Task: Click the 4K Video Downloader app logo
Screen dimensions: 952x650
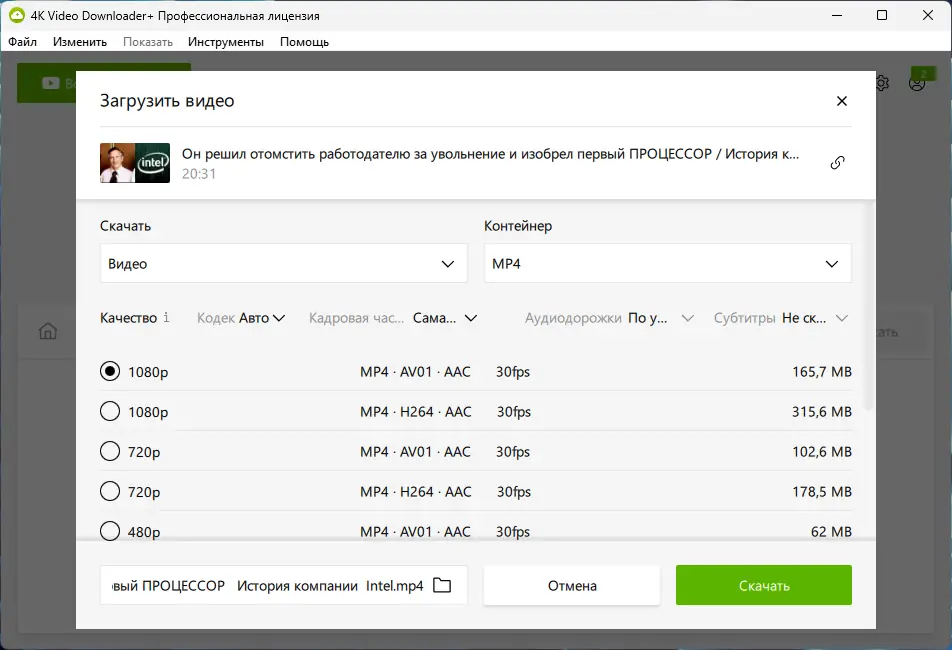Action: click(17, 15)
